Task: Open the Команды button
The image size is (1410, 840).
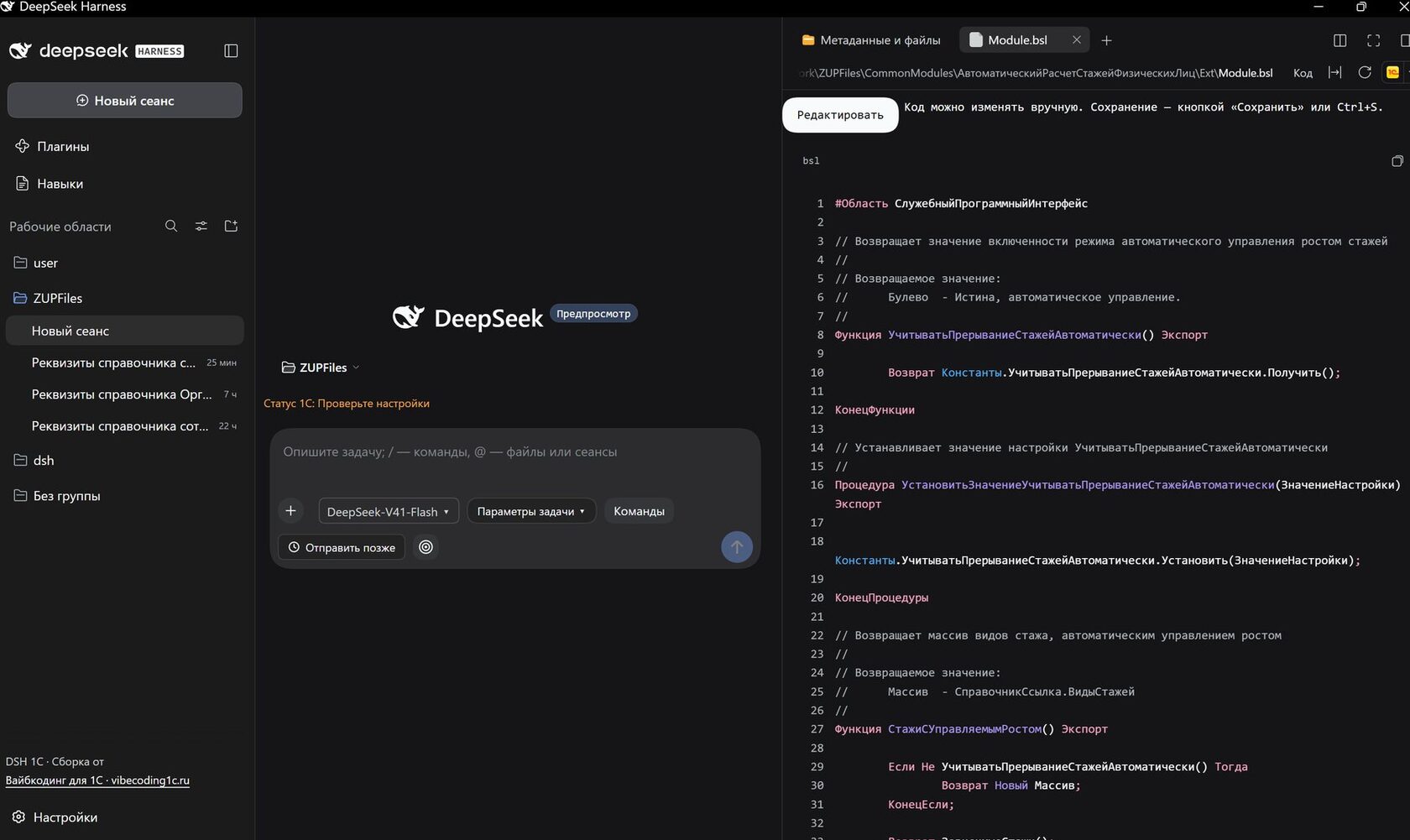Action: pos(639,511)
